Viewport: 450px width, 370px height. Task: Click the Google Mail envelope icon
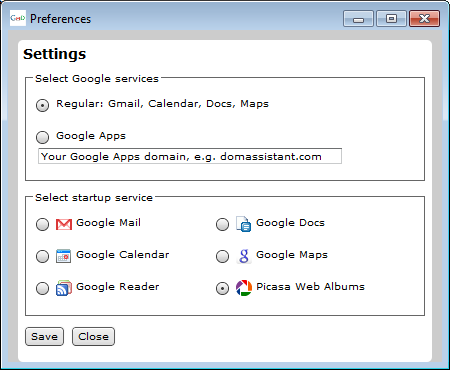(64, 224)
